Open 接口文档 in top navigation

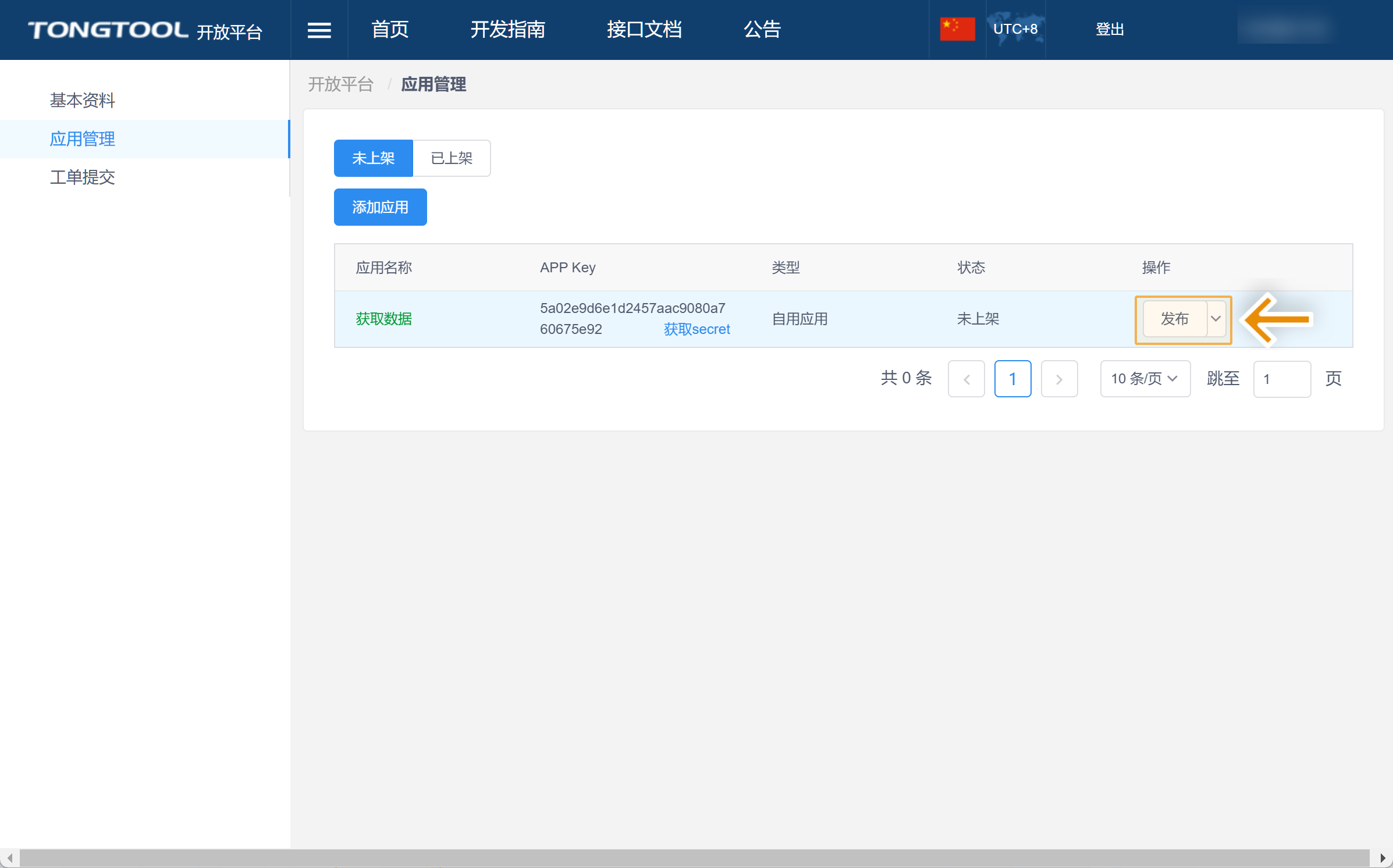tap(644, 30)
